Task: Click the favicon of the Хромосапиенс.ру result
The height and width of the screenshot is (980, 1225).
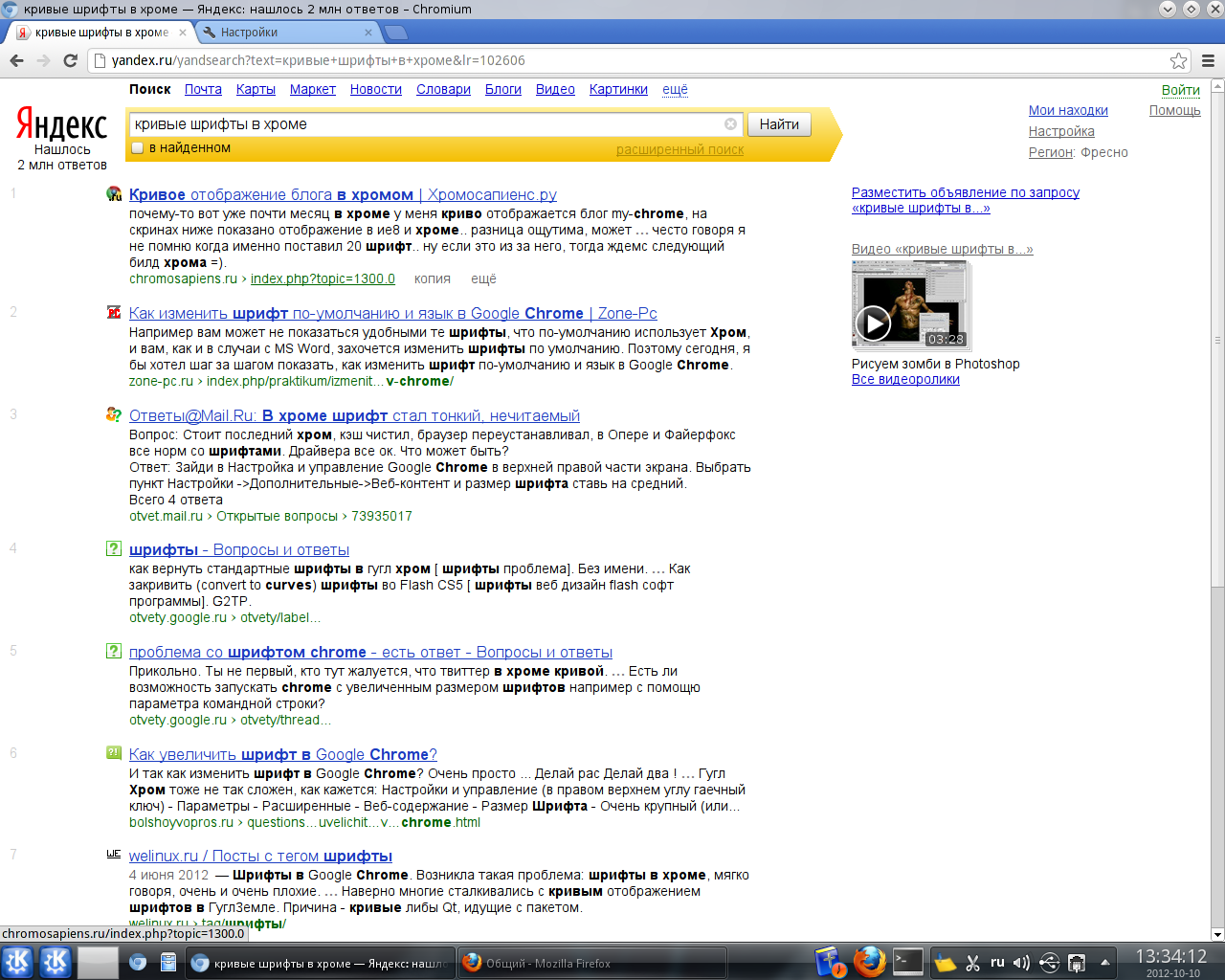Action: pyautogui.click(x=114, y=194)
